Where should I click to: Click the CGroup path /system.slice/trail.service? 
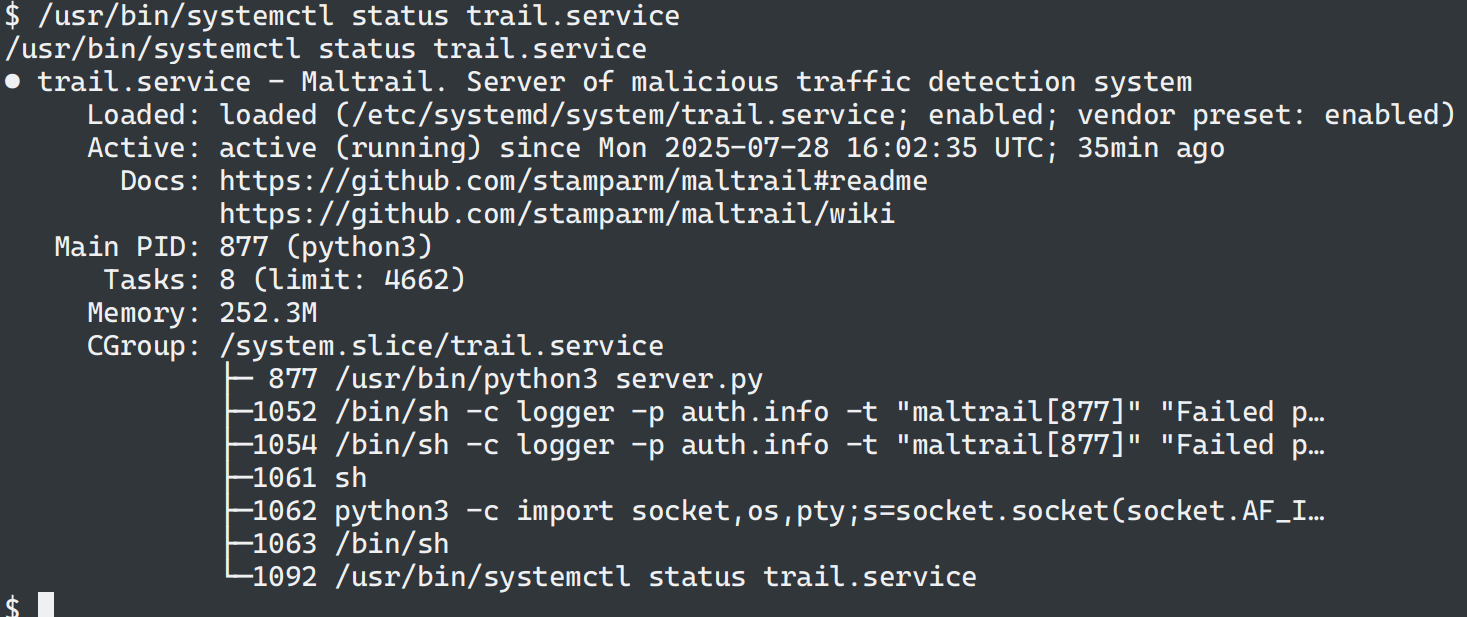[x=441, y=346]
